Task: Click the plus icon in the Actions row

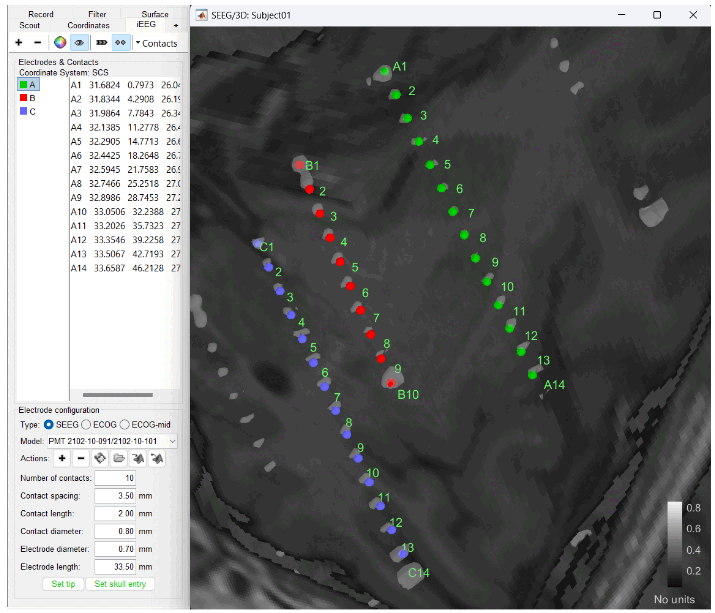Action: (x=62, y=458)
